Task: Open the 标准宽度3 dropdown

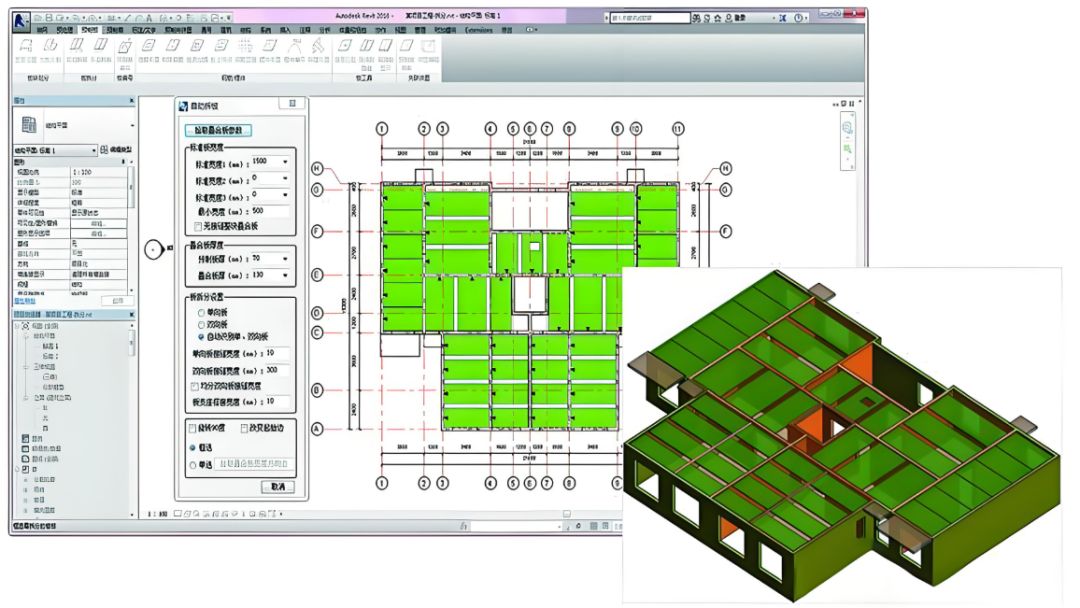Action: [285, 195]
